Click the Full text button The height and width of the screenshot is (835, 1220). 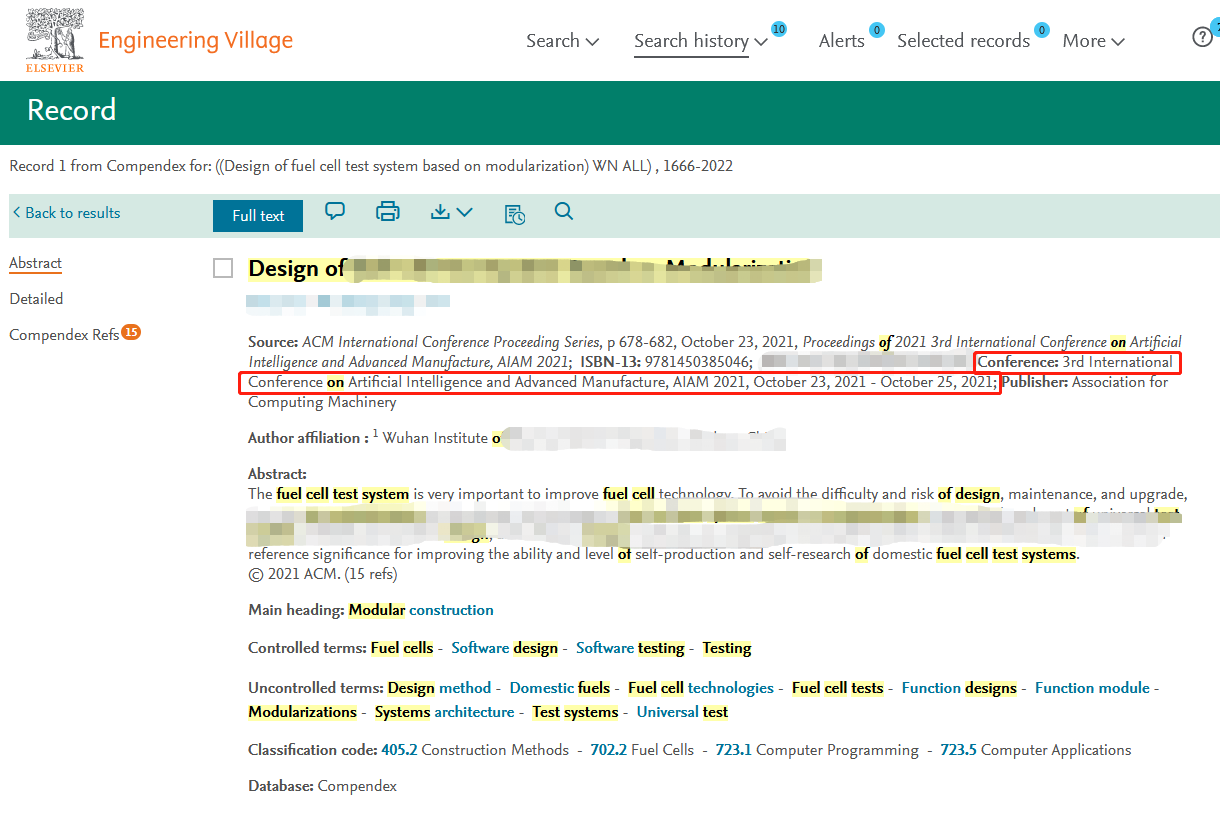pyautogui.click(x=258, y=215)
